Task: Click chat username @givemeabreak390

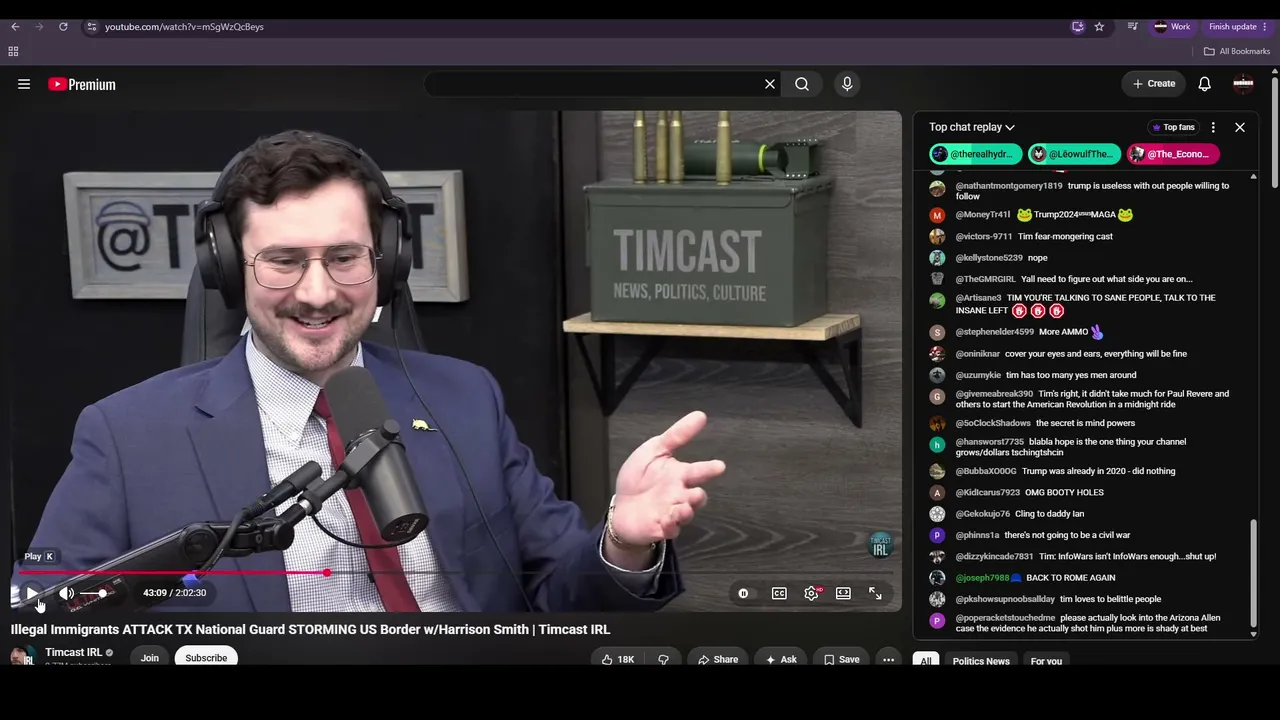Action: (994, 394)
